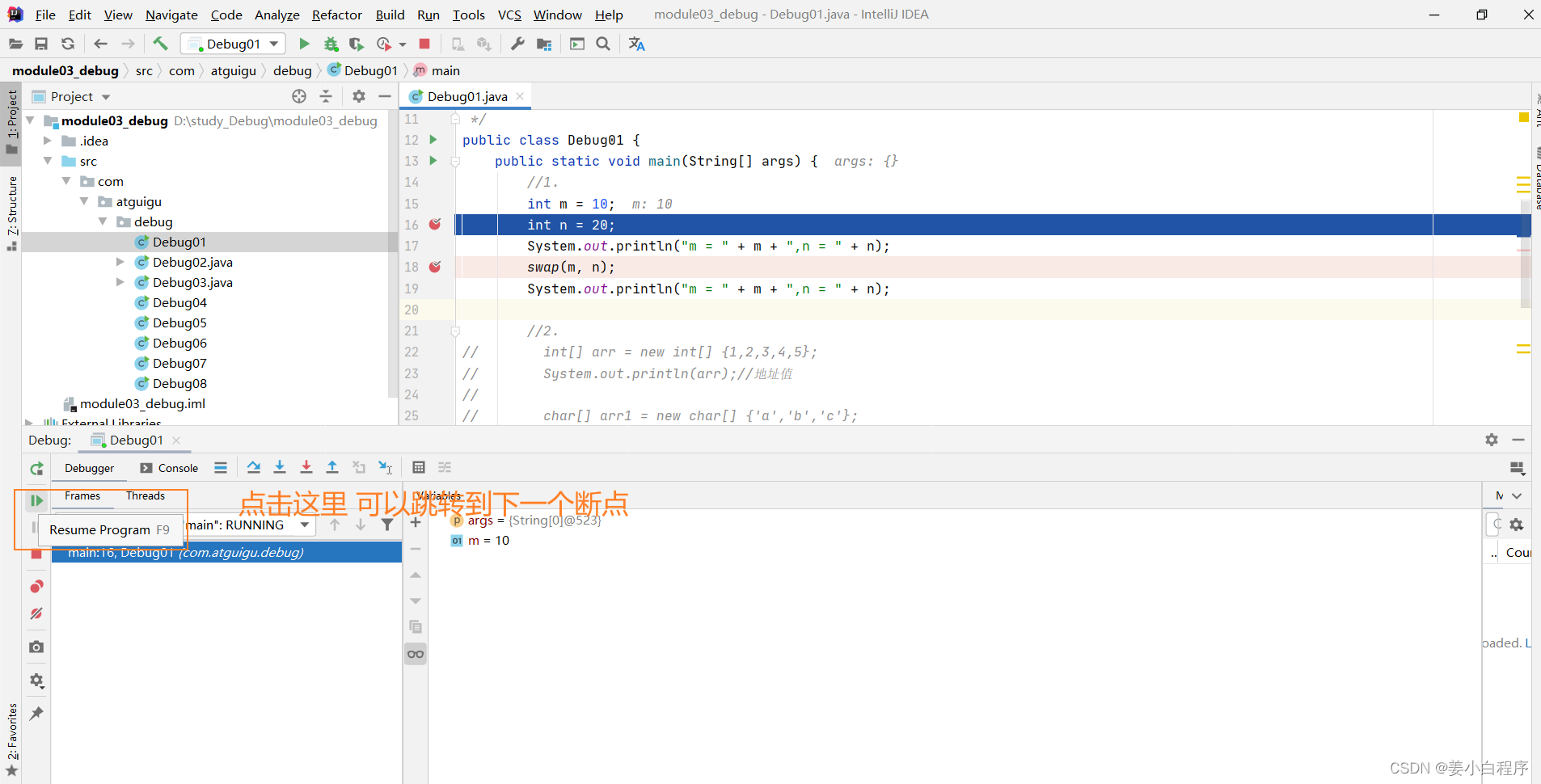The height and width of the screenshot is (784, 1541).
Task: Click the wrench Settings icon in toolbar
Action: pos(517,44)
